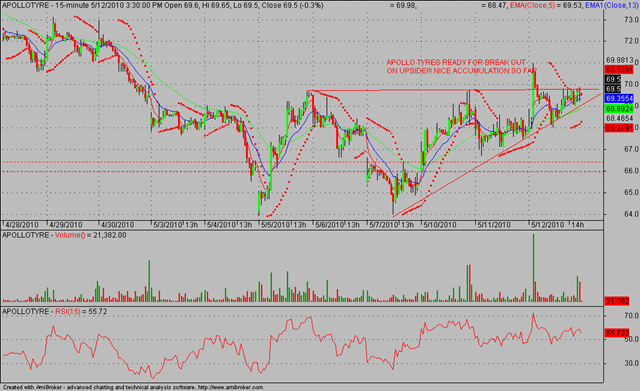
Task: Click the red 55.722 RSI value tag
Action: pyautogui.click(x=617, y=333)
